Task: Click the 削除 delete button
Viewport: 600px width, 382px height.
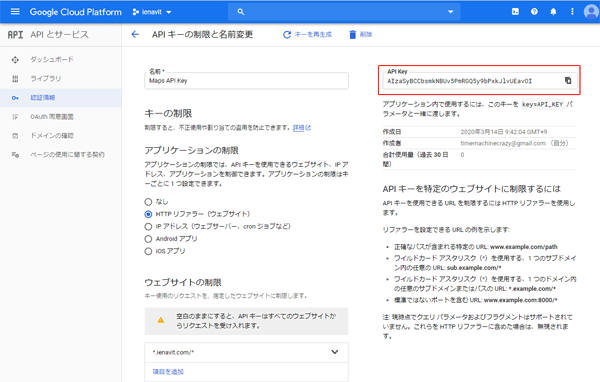Action: [360, 34]
